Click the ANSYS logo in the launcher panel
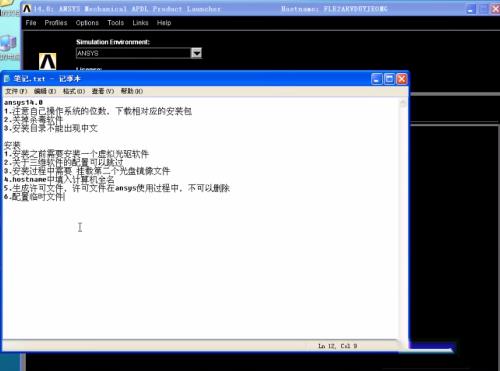Viewport: 500px width, 371px height. 47,61
